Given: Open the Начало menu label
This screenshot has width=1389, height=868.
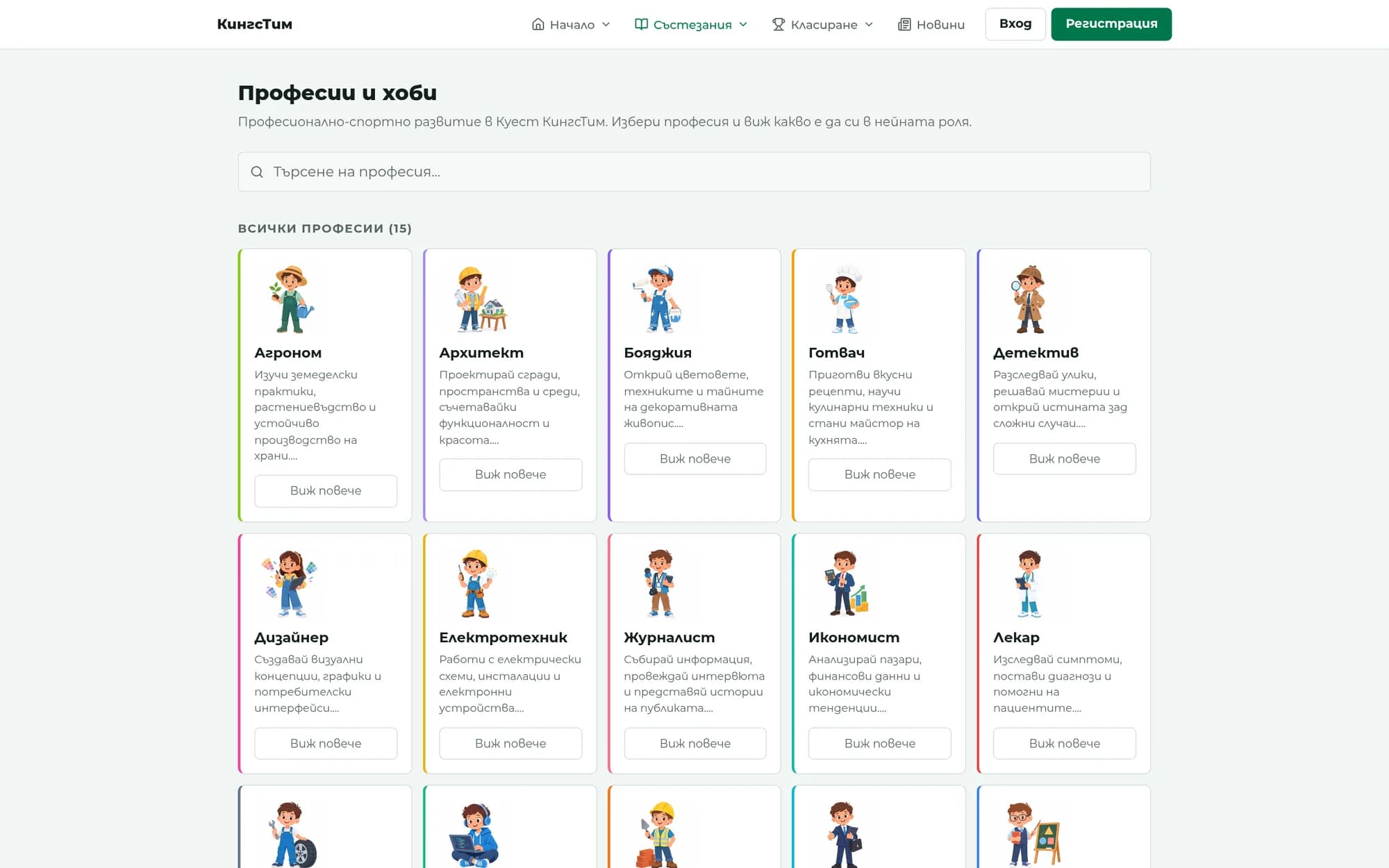Looking at the screenshot, I should [x=572, y=25].
